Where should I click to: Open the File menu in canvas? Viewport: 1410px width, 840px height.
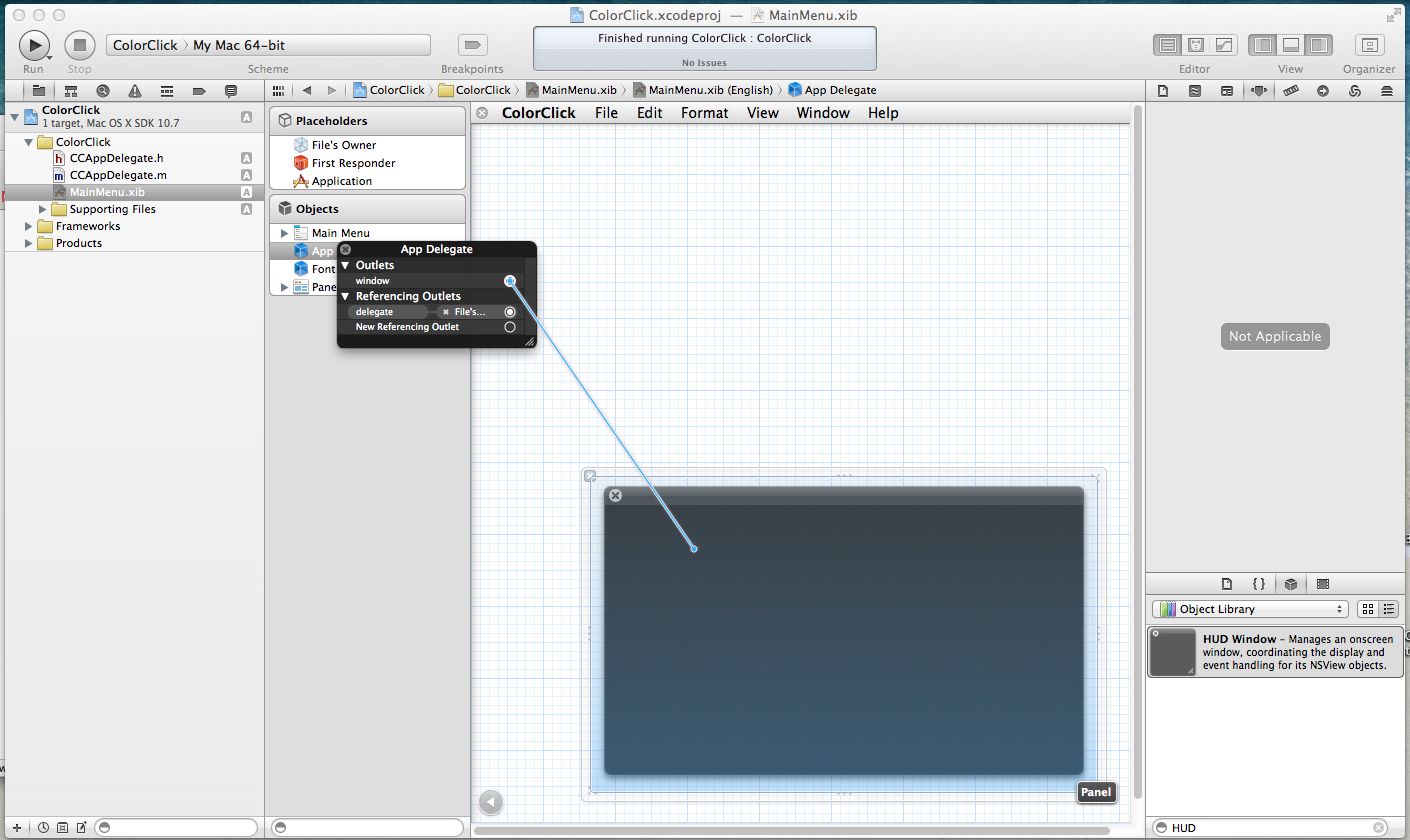click(x=607, y=113)
